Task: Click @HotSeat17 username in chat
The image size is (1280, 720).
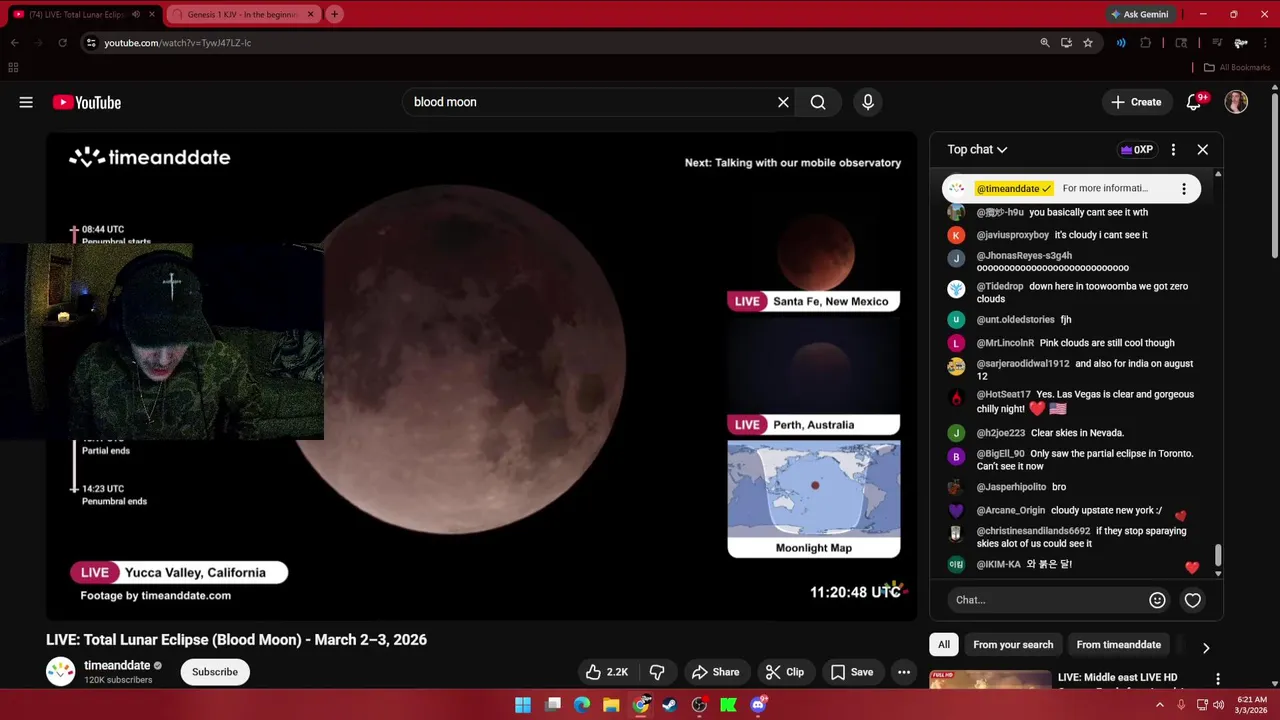Action: [1003, 395]
